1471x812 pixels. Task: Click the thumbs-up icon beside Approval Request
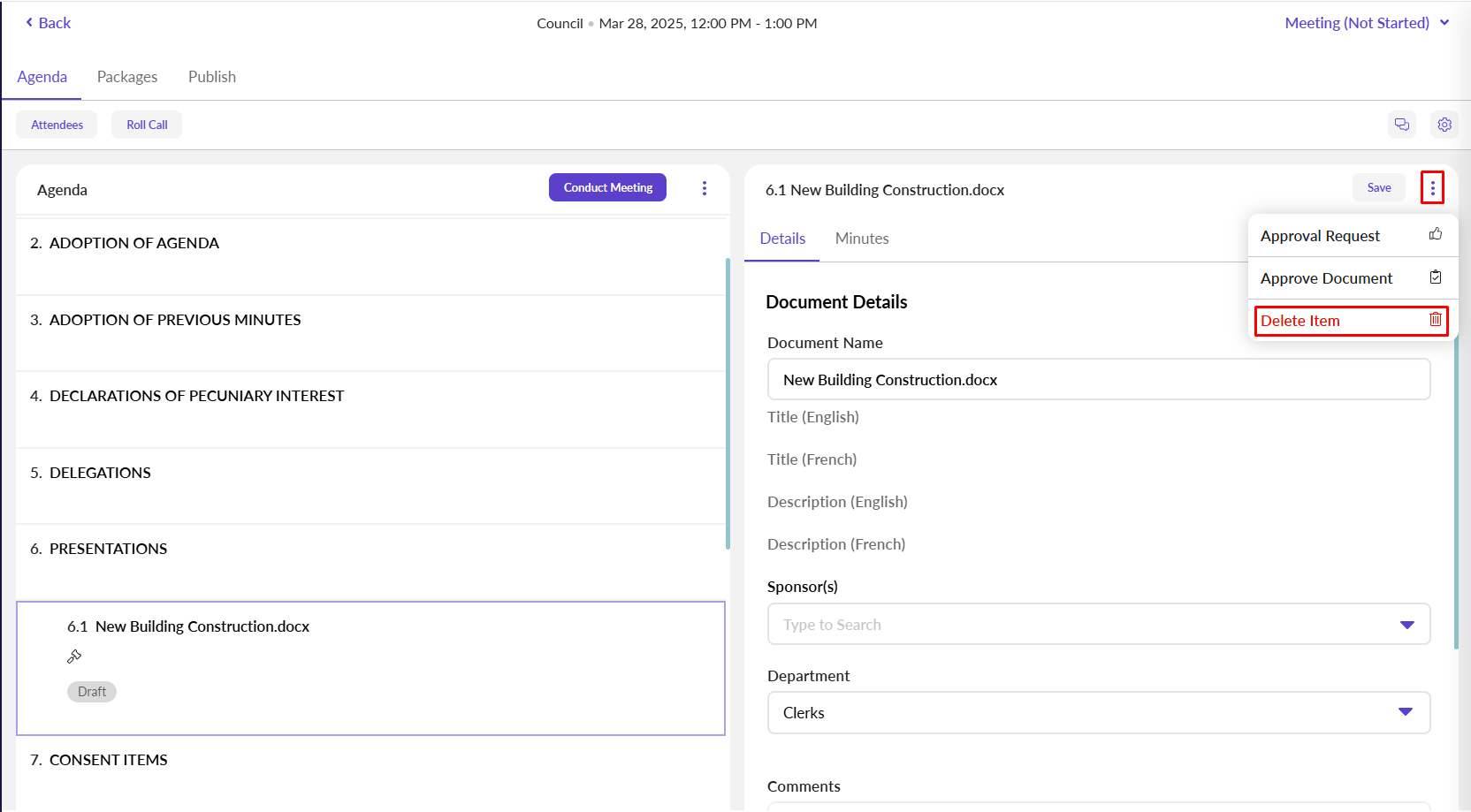tap(1435, 235)
